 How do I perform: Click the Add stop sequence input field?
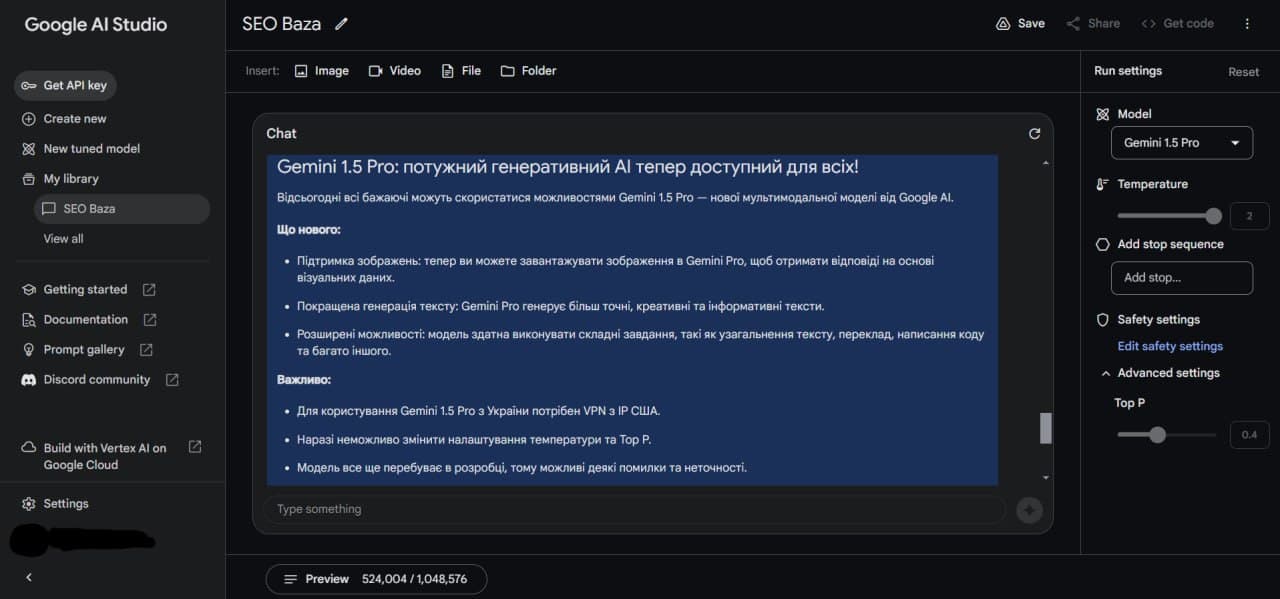1182,278
